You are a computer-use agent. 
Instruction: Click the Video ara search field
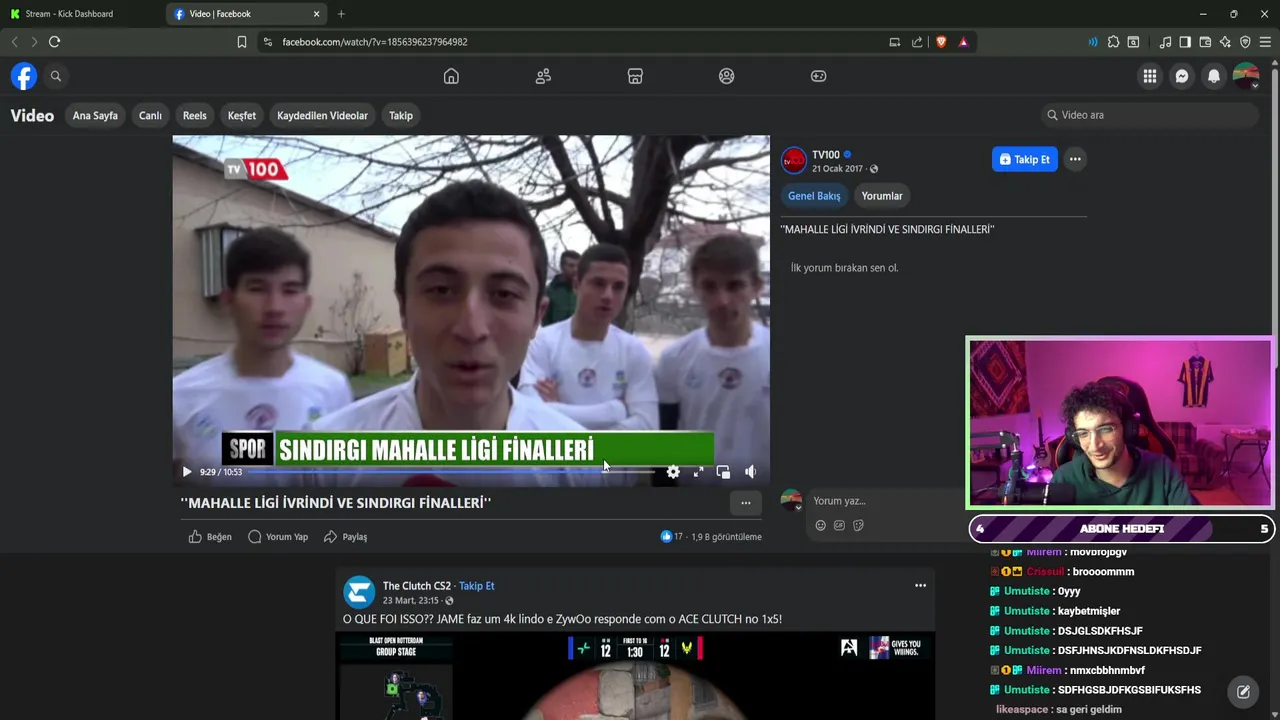click(1149, 115)
